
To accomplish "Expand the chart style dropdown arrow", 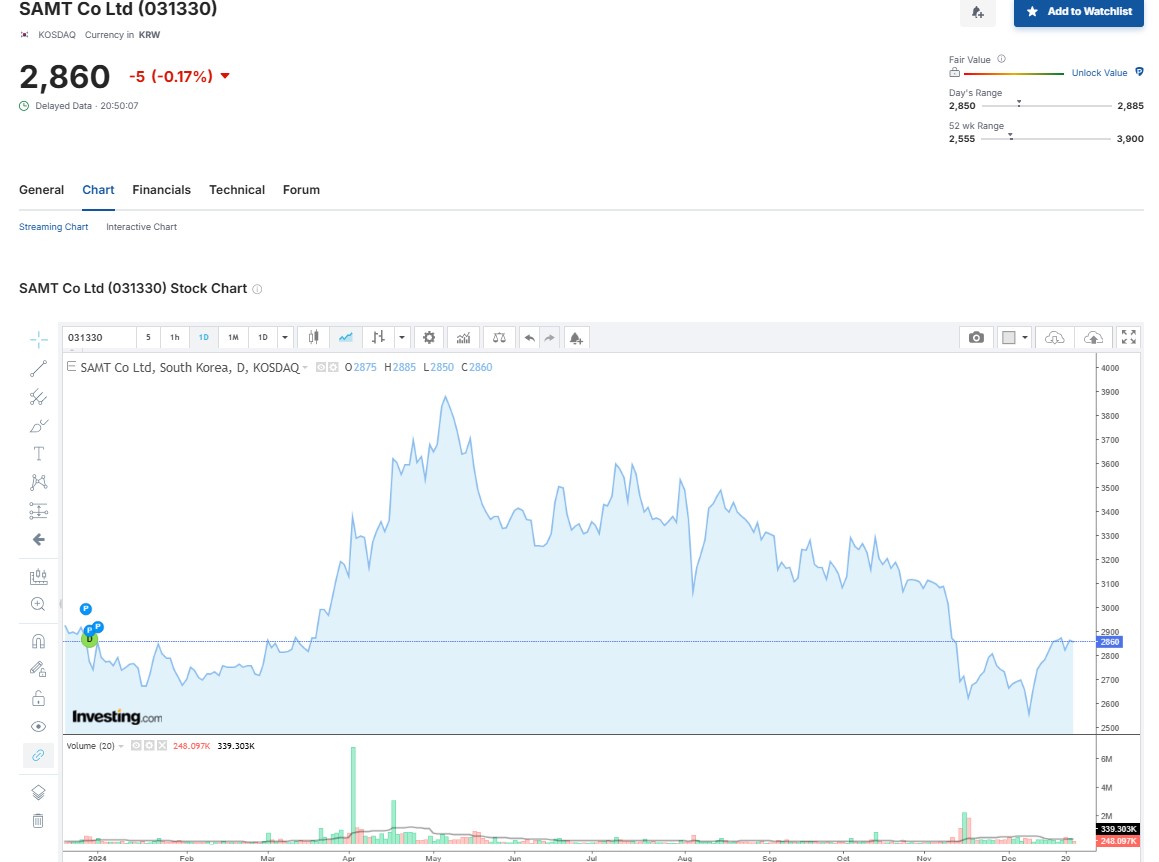I will (x=401, y=337).
